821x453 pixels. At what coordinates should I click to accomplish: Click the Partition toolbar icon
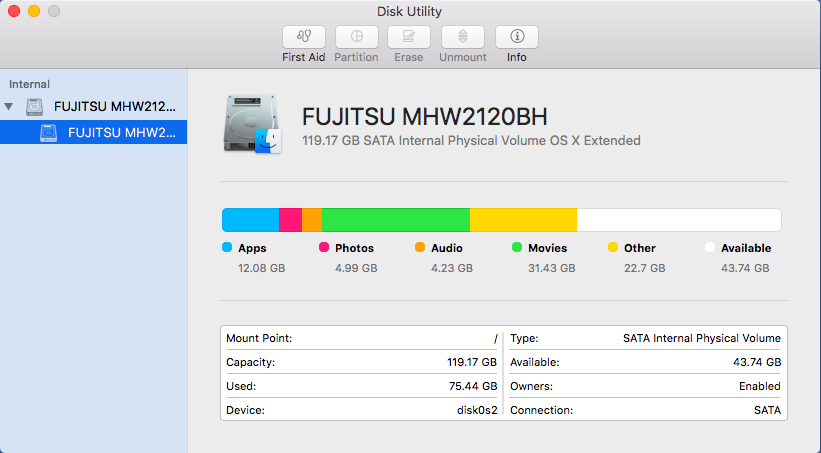357,37
